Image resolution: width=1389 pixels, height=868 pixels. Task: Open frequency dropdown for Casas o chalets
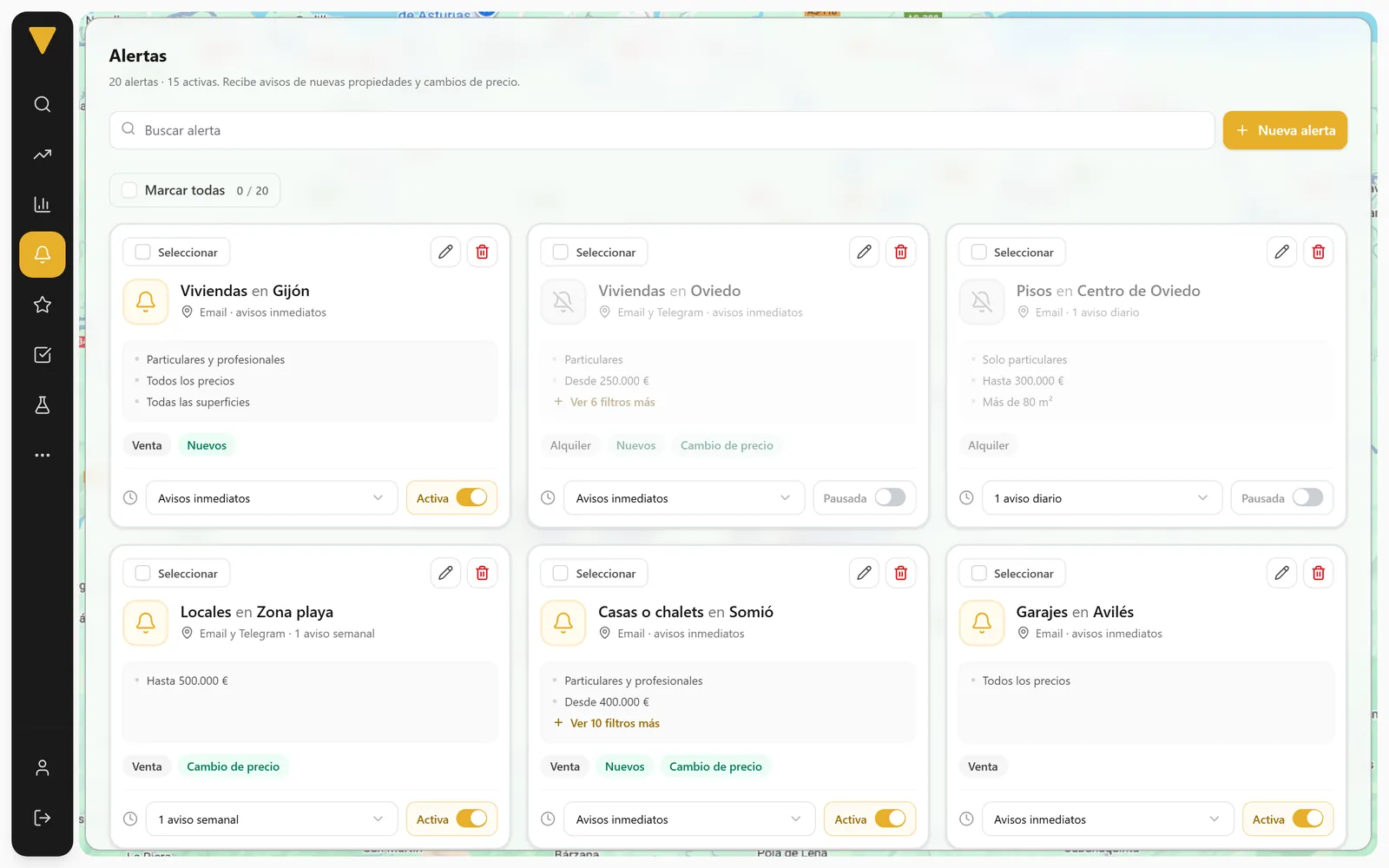[x=689, y=819]
